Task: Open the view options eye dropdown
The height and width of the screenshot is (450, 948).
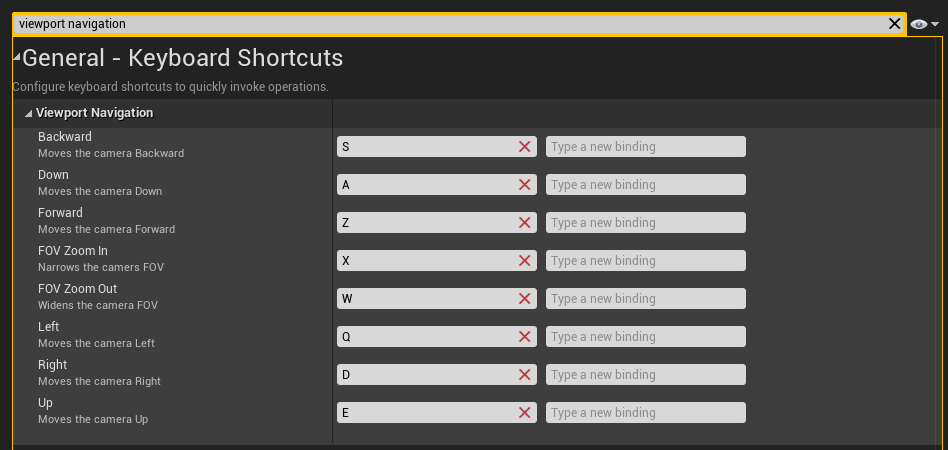Action: (x=925, y=23)
